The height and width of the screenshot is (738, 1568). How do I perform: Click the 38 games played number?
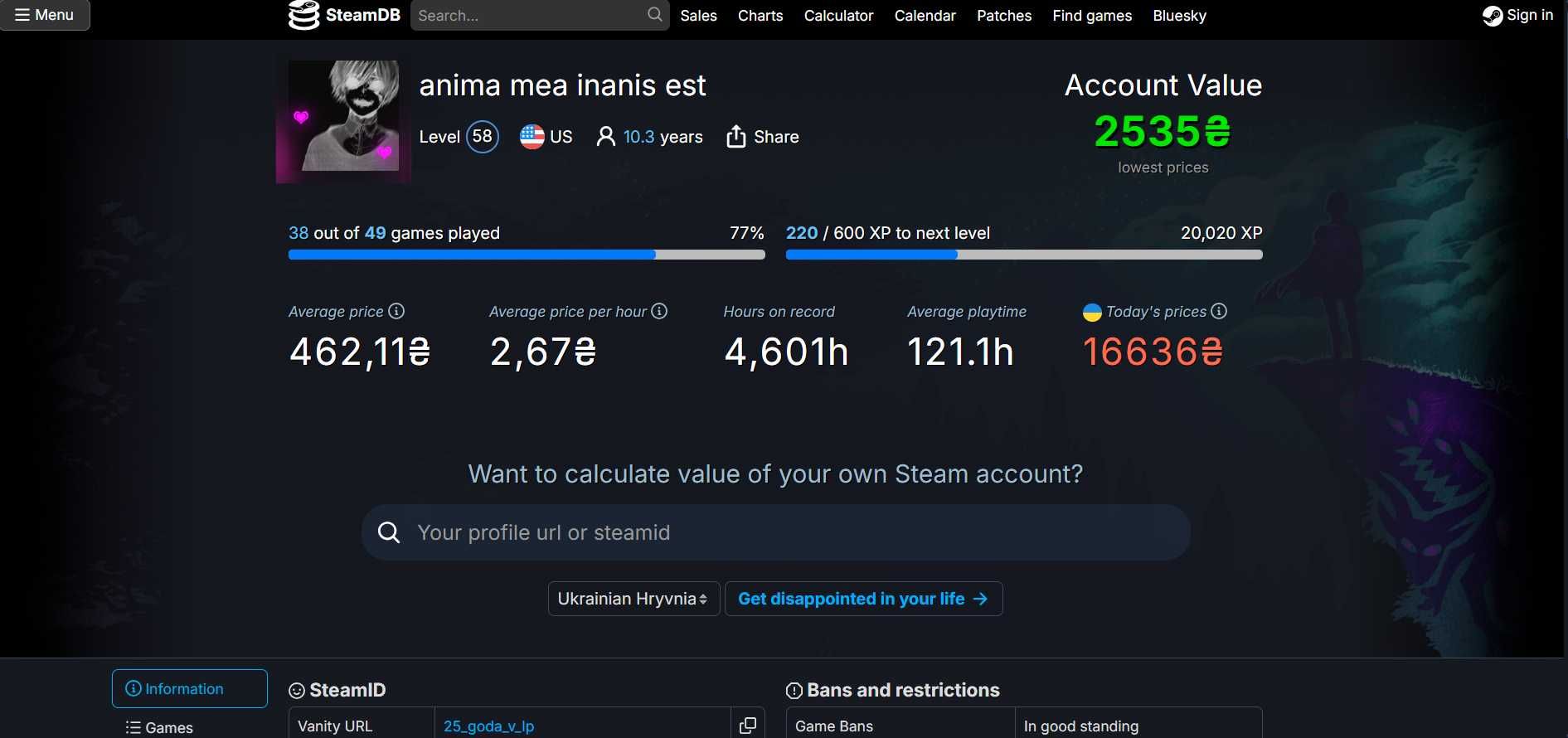click(299, 233)
